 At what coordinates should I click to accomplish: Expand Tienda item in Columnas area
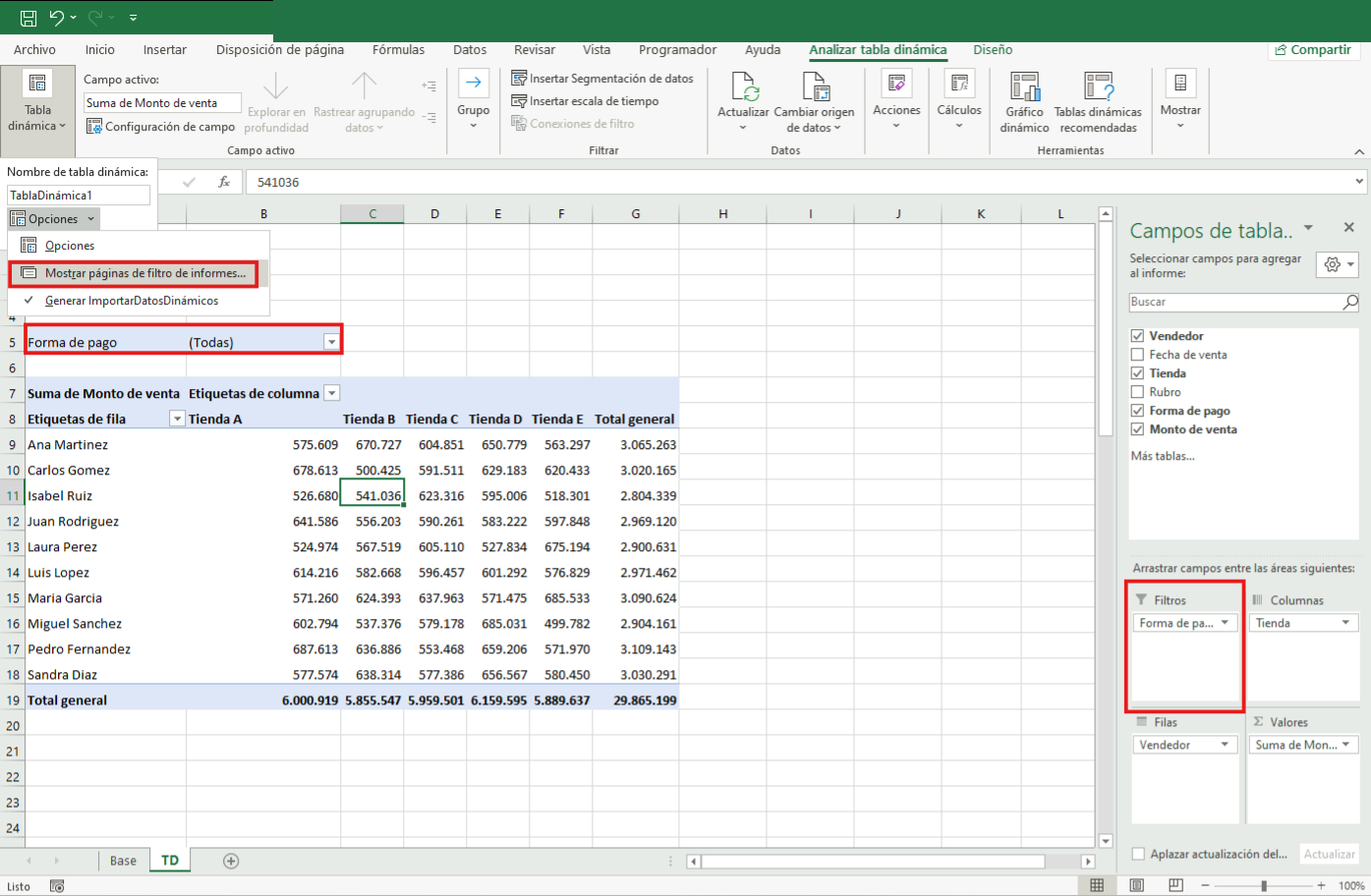(1346, 623)
